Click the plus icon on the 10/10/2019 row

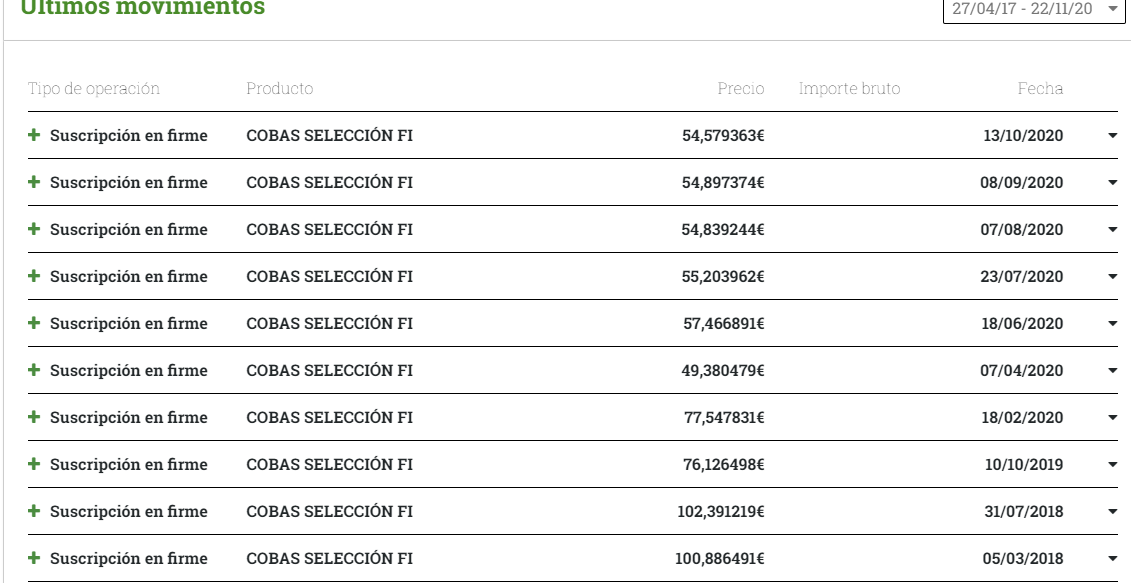(x=34, y=464)
